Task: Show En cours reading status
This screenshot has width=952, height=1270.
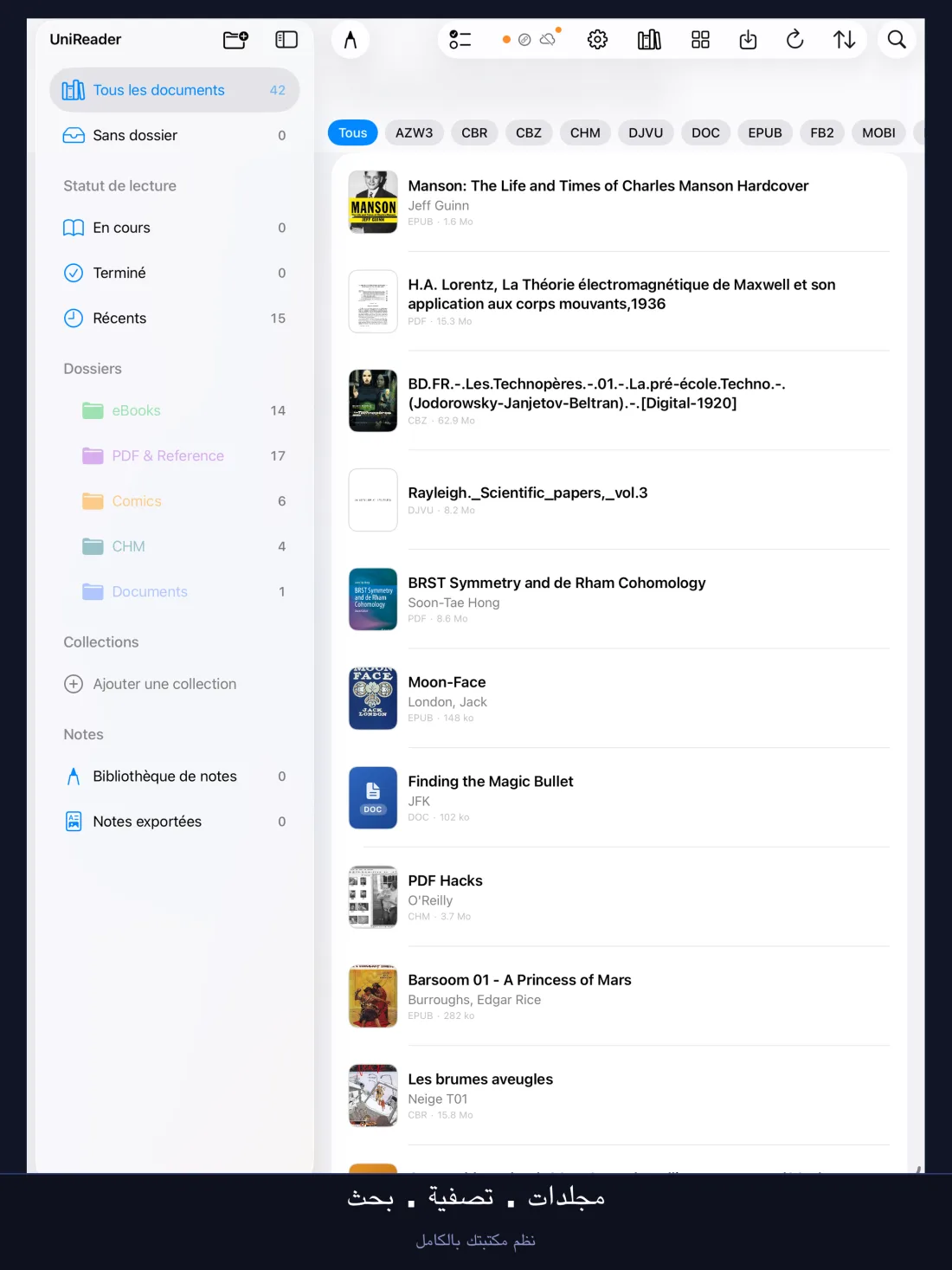Action: pos(175,228)
